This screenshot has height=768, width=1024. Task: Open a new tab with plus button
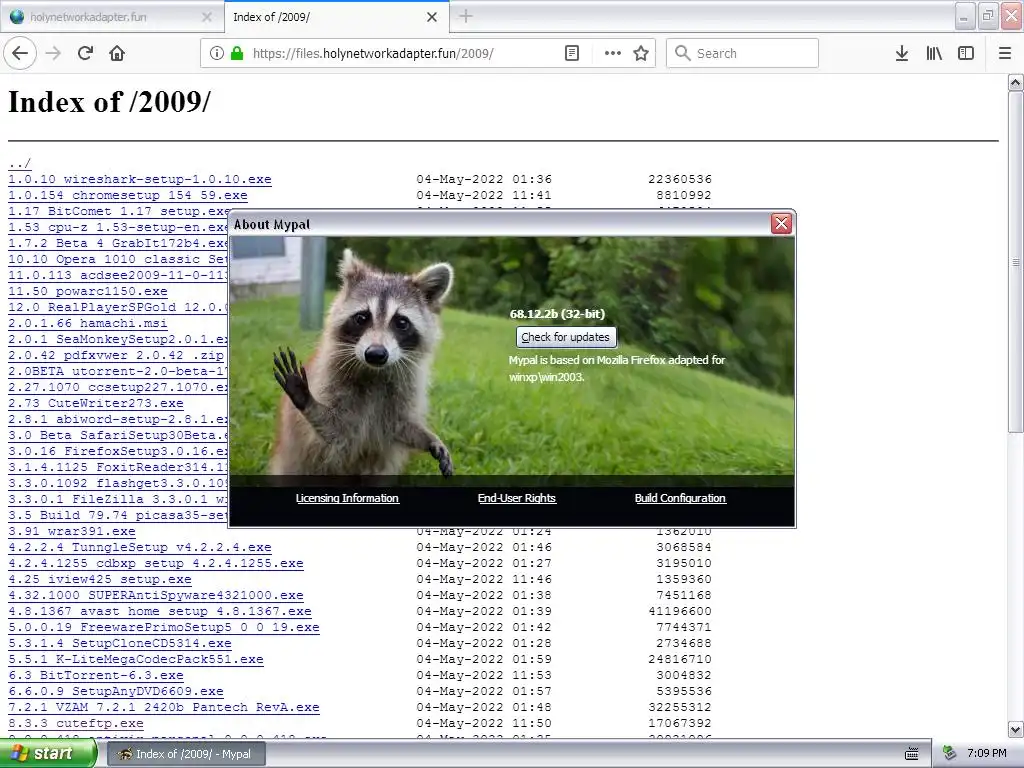pos(466,16)
